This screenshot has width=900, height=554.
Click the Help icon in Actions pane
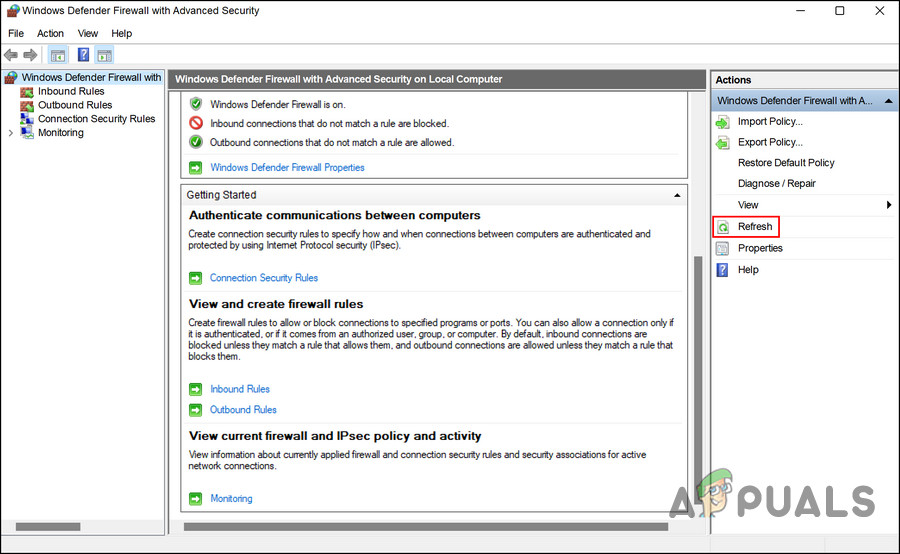click(x=723, y=270)
